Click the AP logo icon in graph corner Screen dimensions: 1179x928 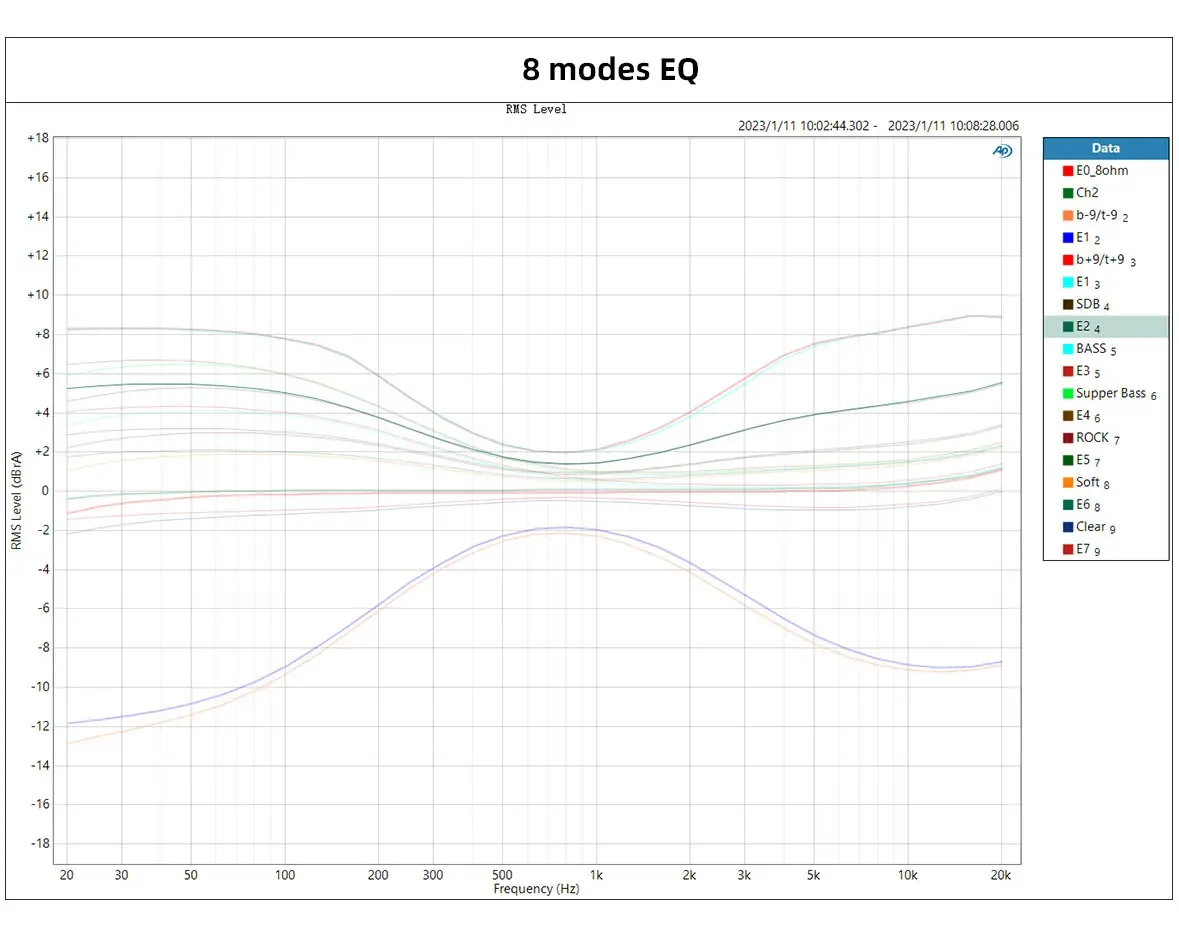click(x=1002, y=151)
